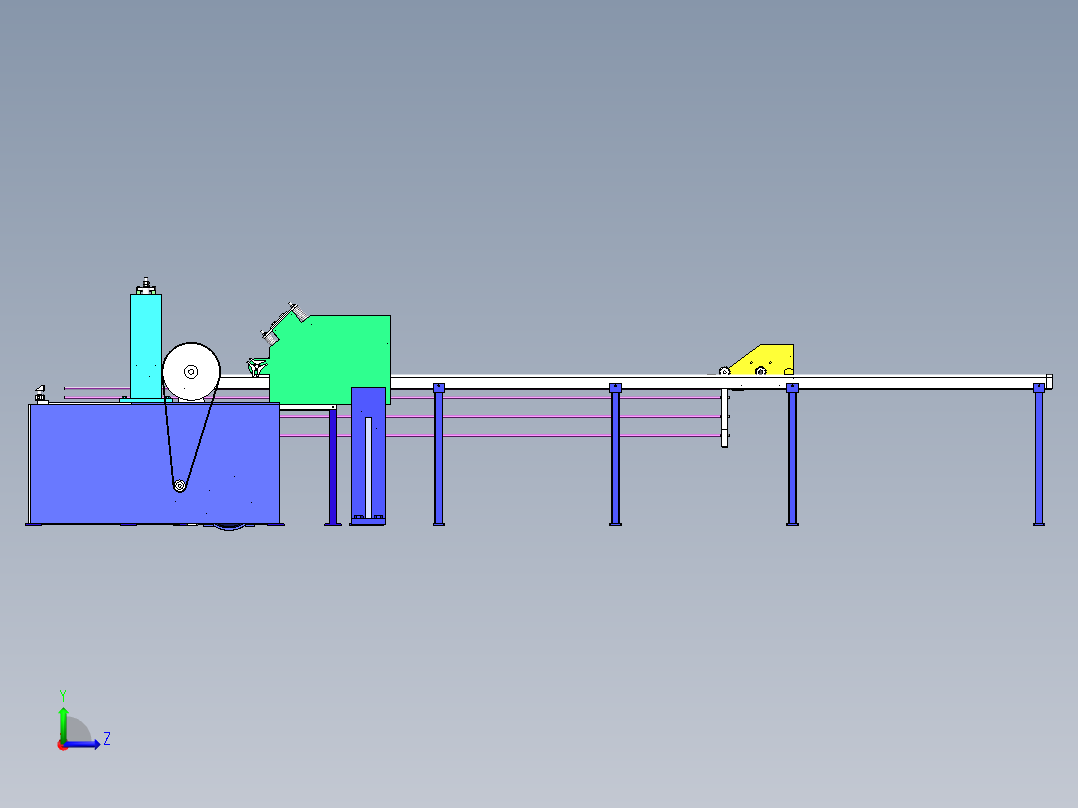
Task: Pick the small drive pulley on blue cabinet
Action: pos(179,485)
